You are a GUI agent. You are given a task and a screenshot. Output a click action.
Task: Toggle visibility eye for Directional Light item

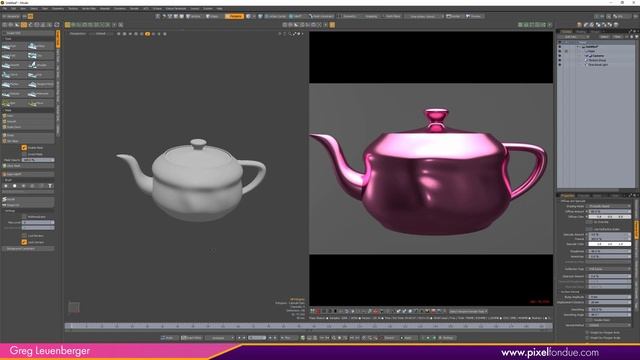click(560, 65)
